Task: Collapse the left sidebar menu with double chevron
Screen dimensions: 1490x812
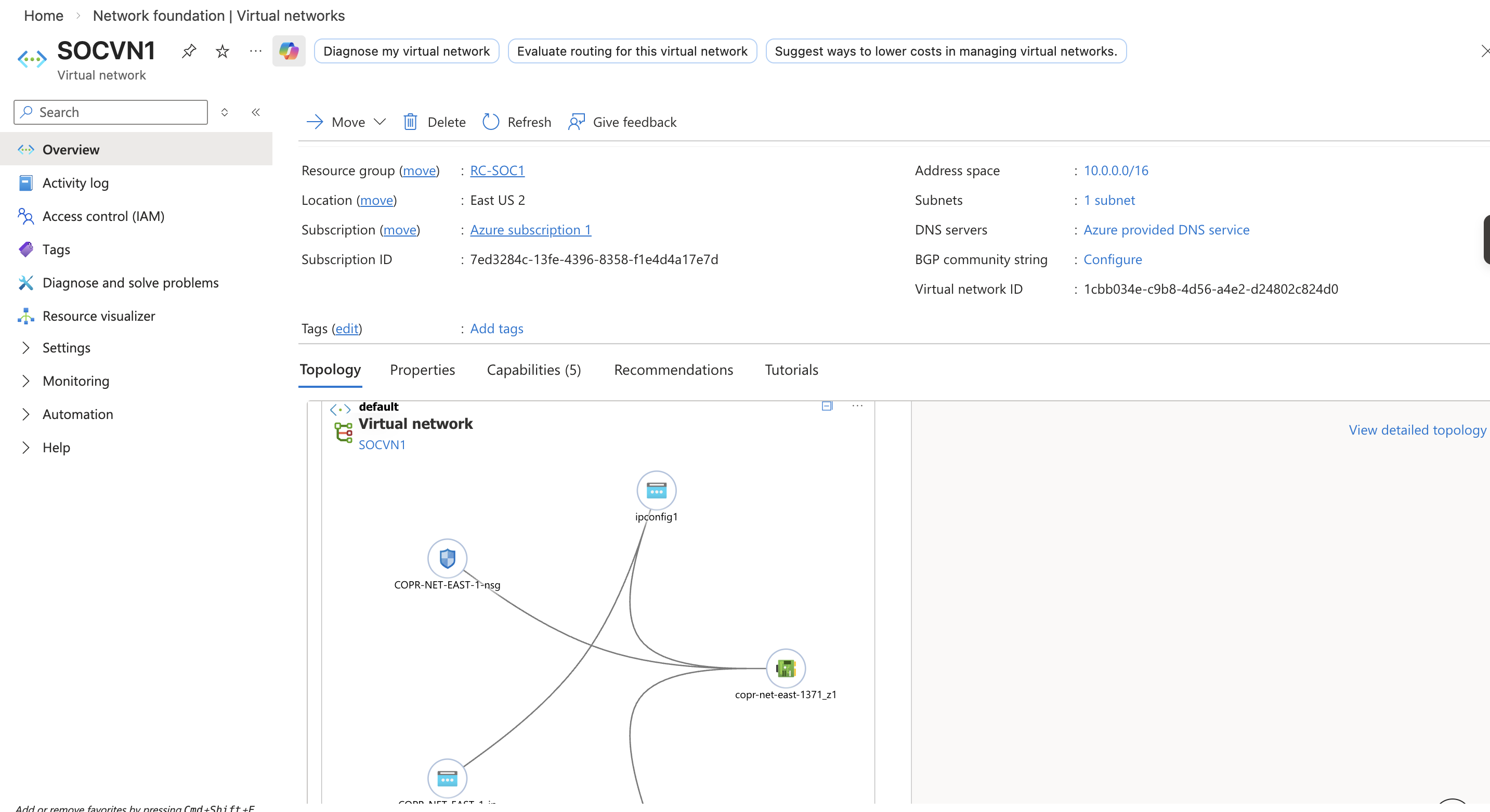Action: point(256,112)
